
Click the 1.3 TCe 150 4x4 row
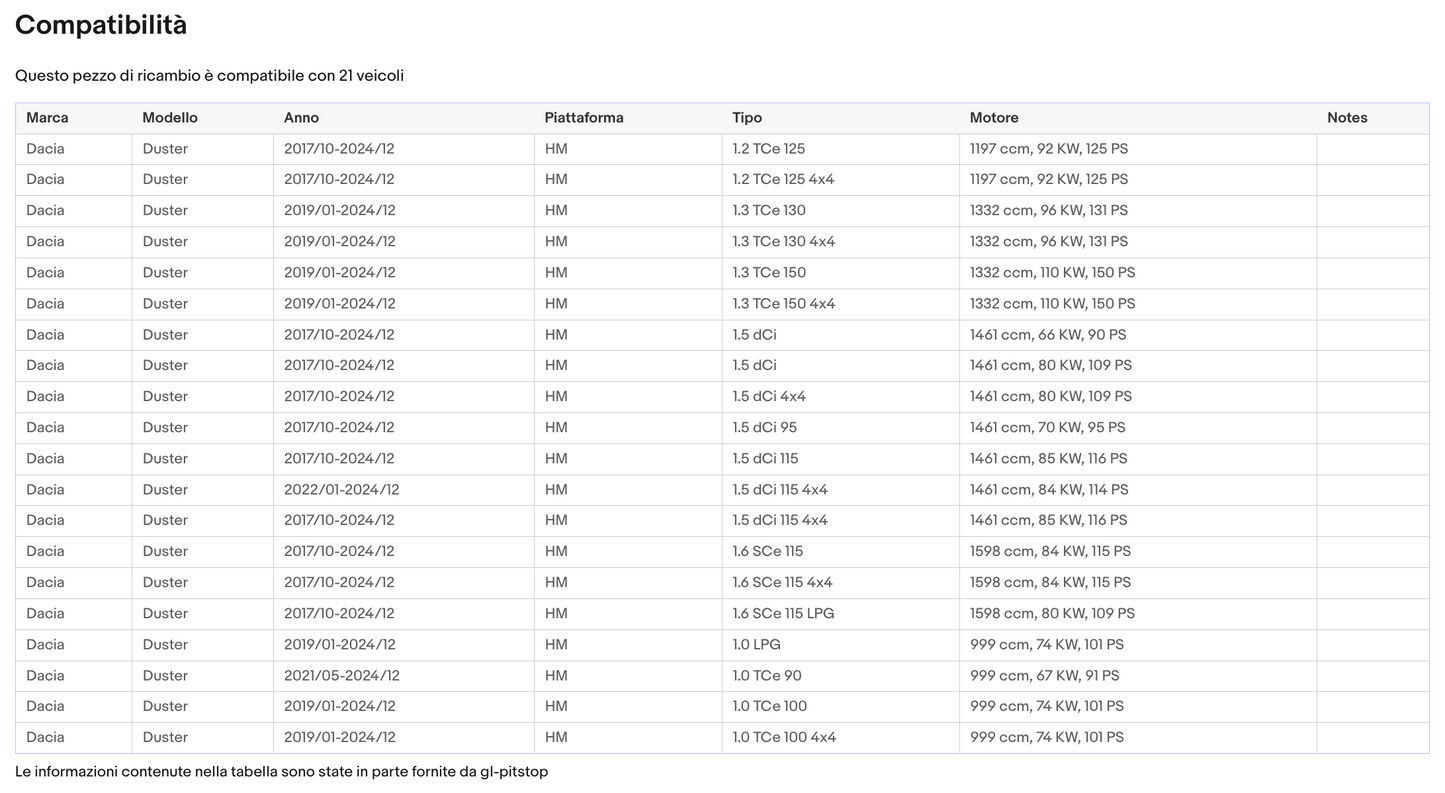722,304
